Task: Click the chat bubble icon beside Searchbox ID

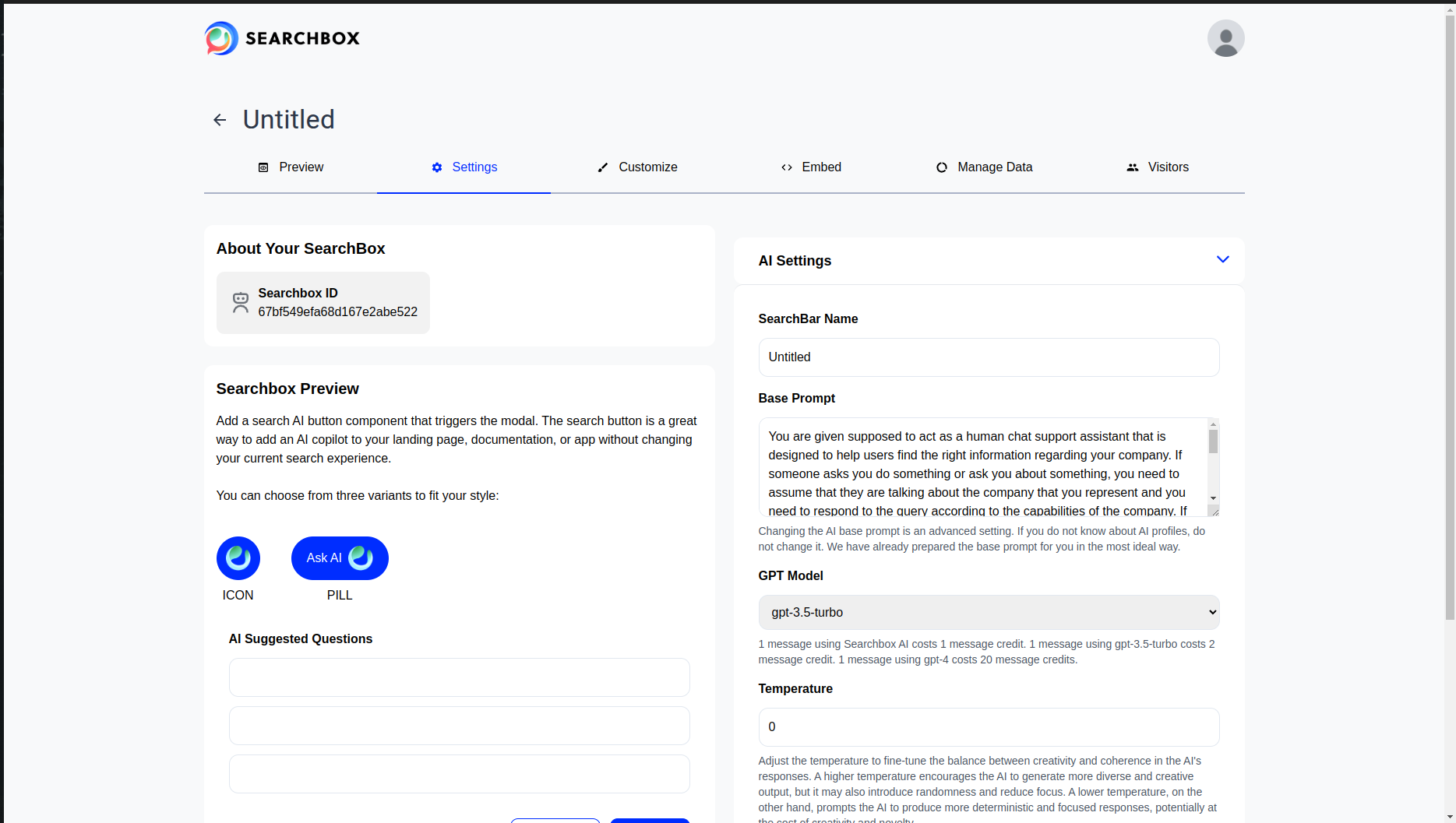Action: (x=240, y=302)
